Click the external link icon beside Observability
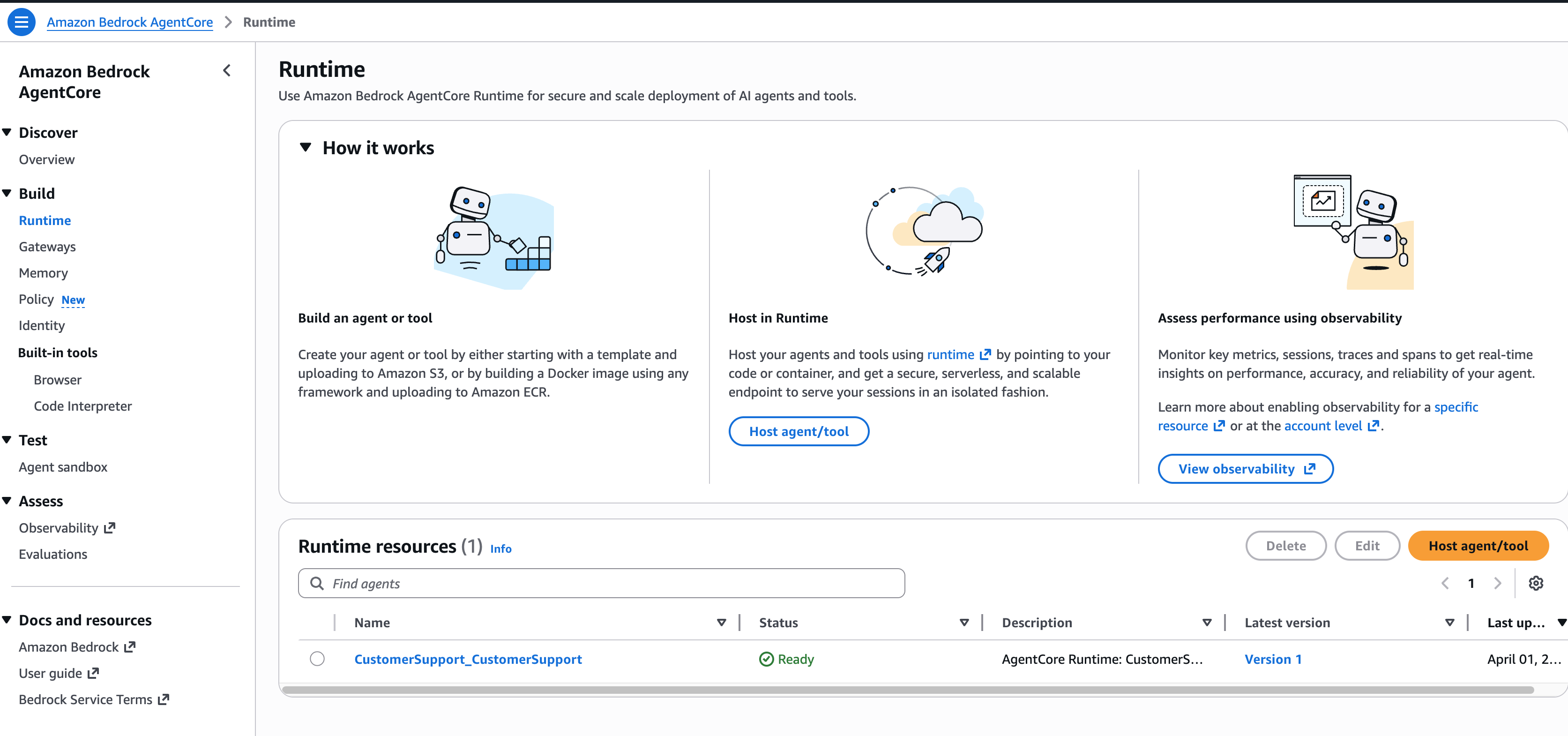Viewport: 1568px width, 736px height. tap(110, 528)
